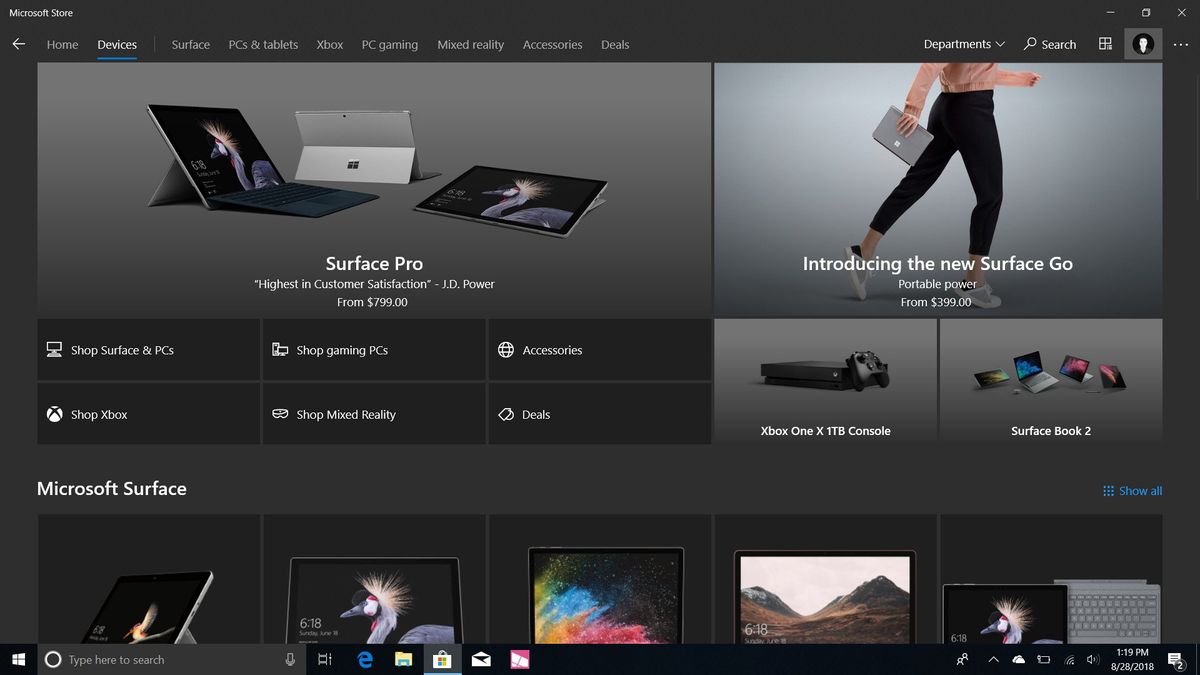1200x675 pixels.
Task: Open the Action Center notifications icon
Action: [1178, 659]
